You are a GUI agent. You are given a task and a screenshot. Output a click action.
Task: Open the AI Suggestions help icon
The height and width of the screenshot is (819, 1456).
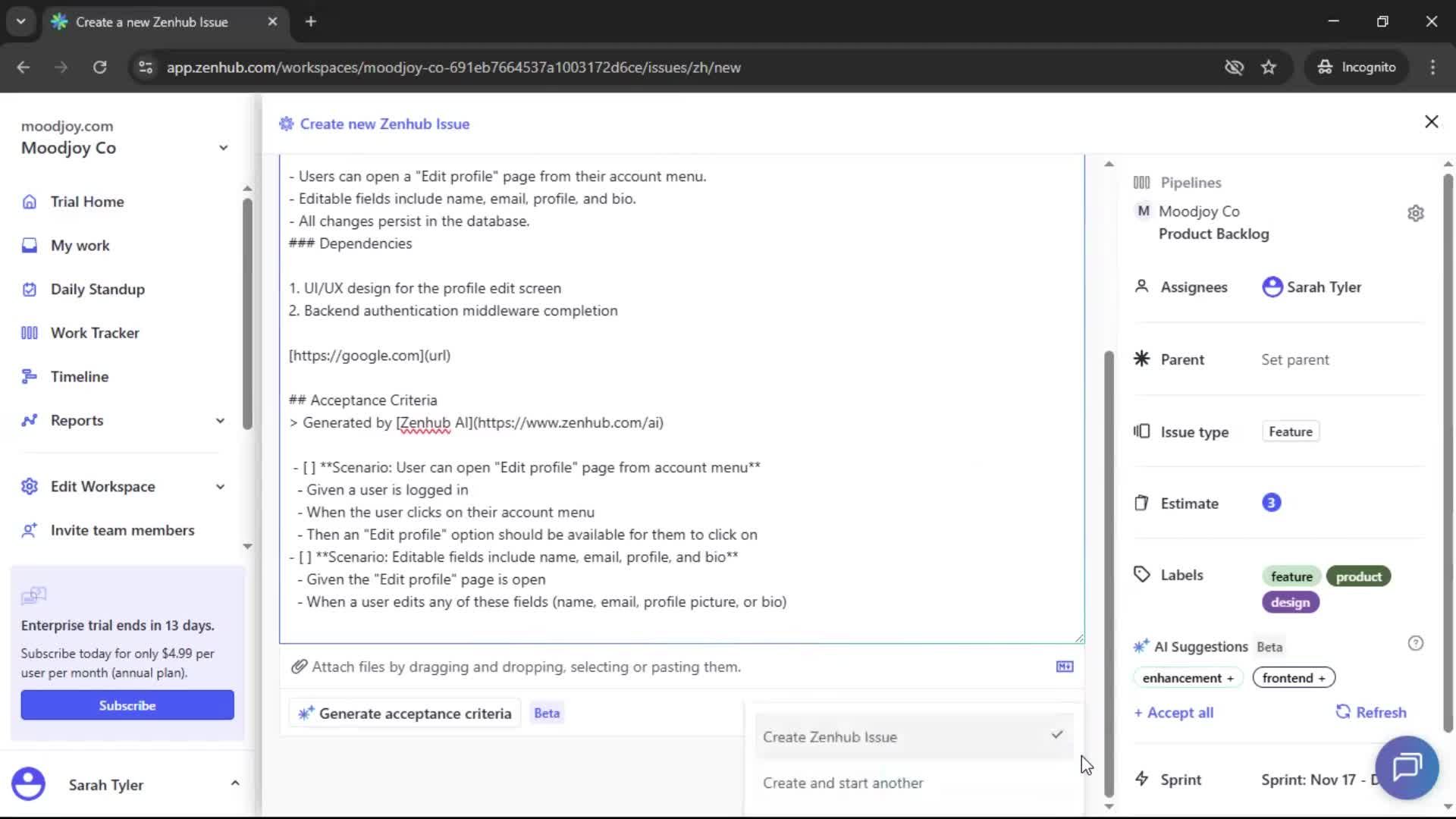click(x=1416, y=643)
